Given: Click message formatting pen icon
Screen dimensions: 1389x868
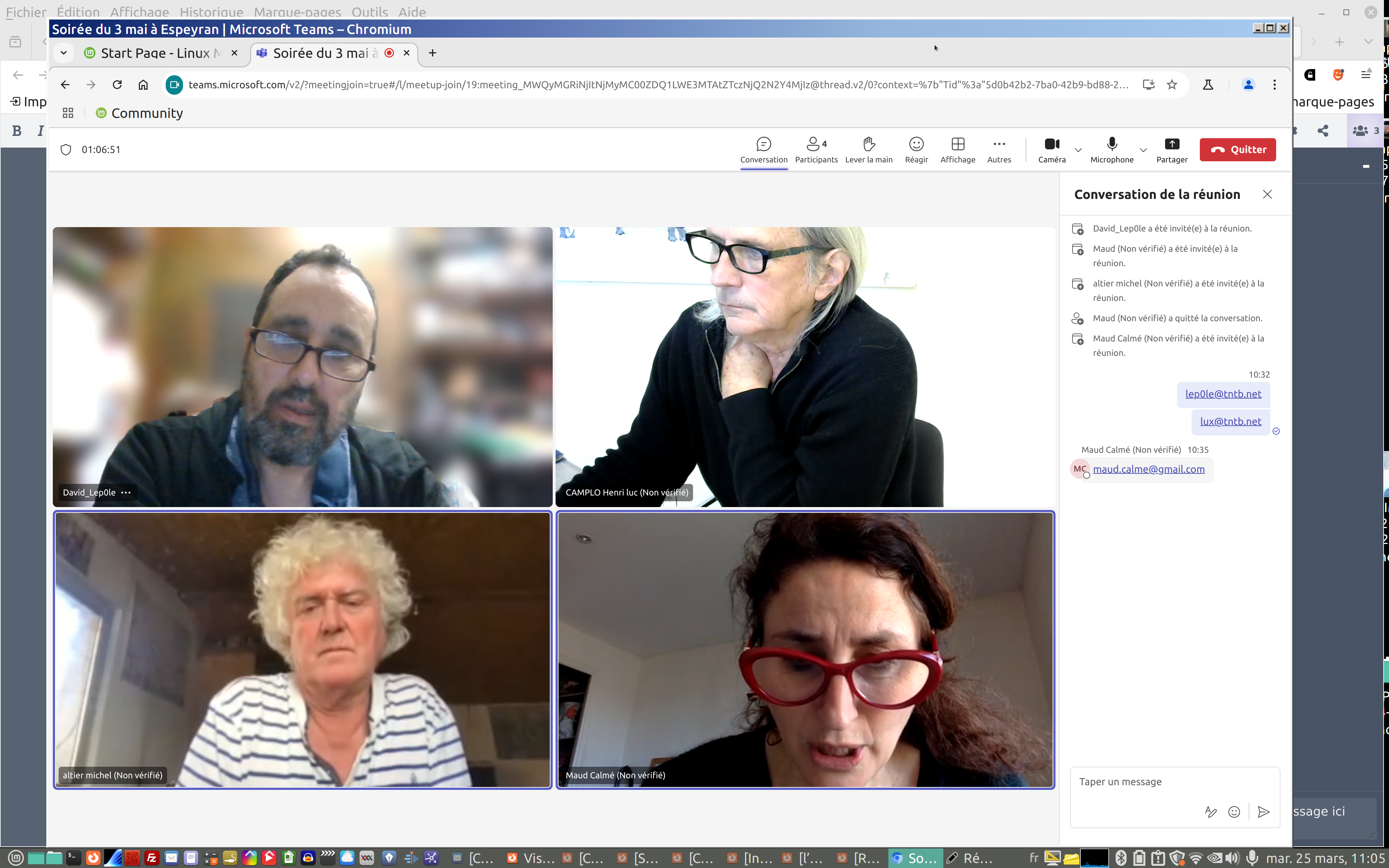Looking at the screenshot, I should (x=1211, y=812).
